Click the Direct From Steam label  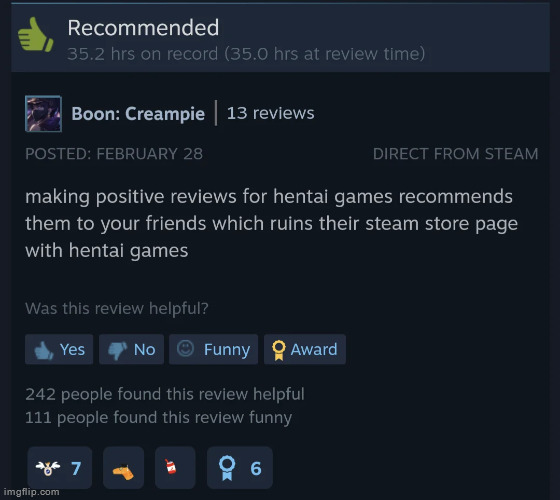pos(455,154)
